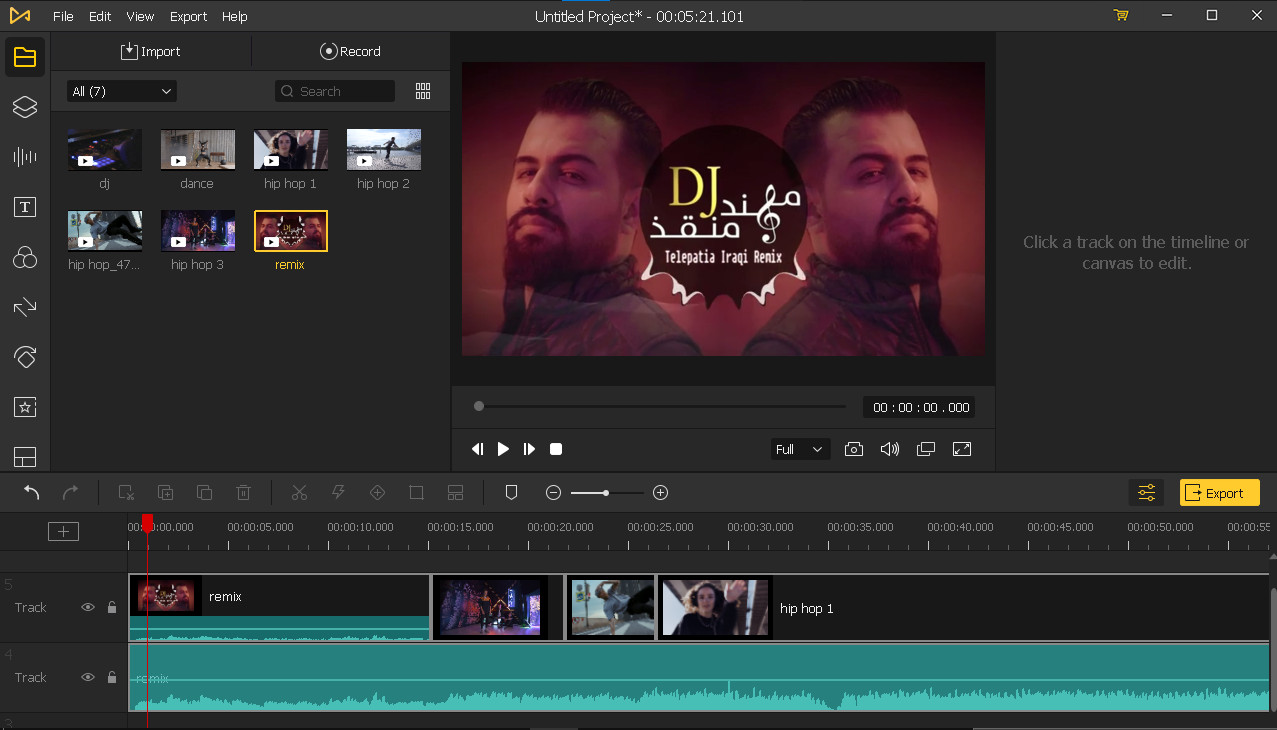The height and width of the screenshot is (730, 1277).
Task: Open the Audio panel
Action: 25,157
